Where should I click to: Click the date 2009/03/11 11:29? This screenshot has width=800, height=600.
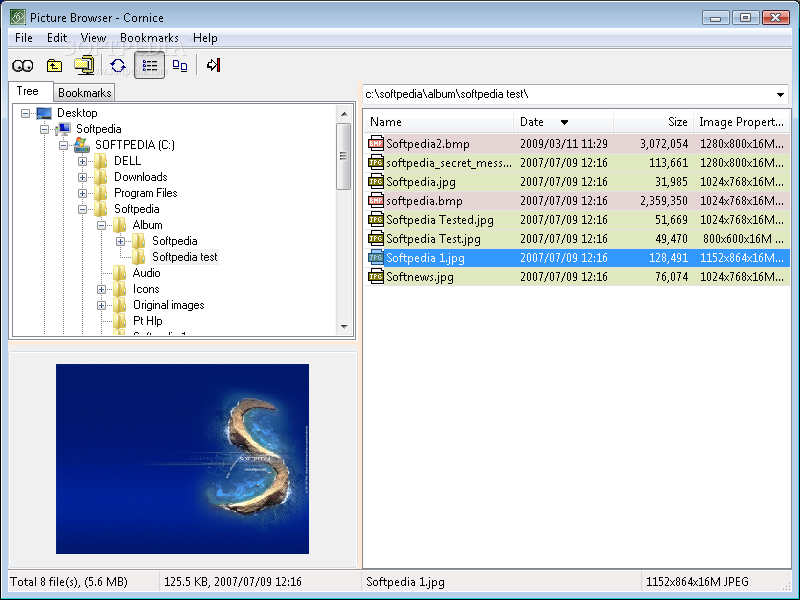[564, 144]
